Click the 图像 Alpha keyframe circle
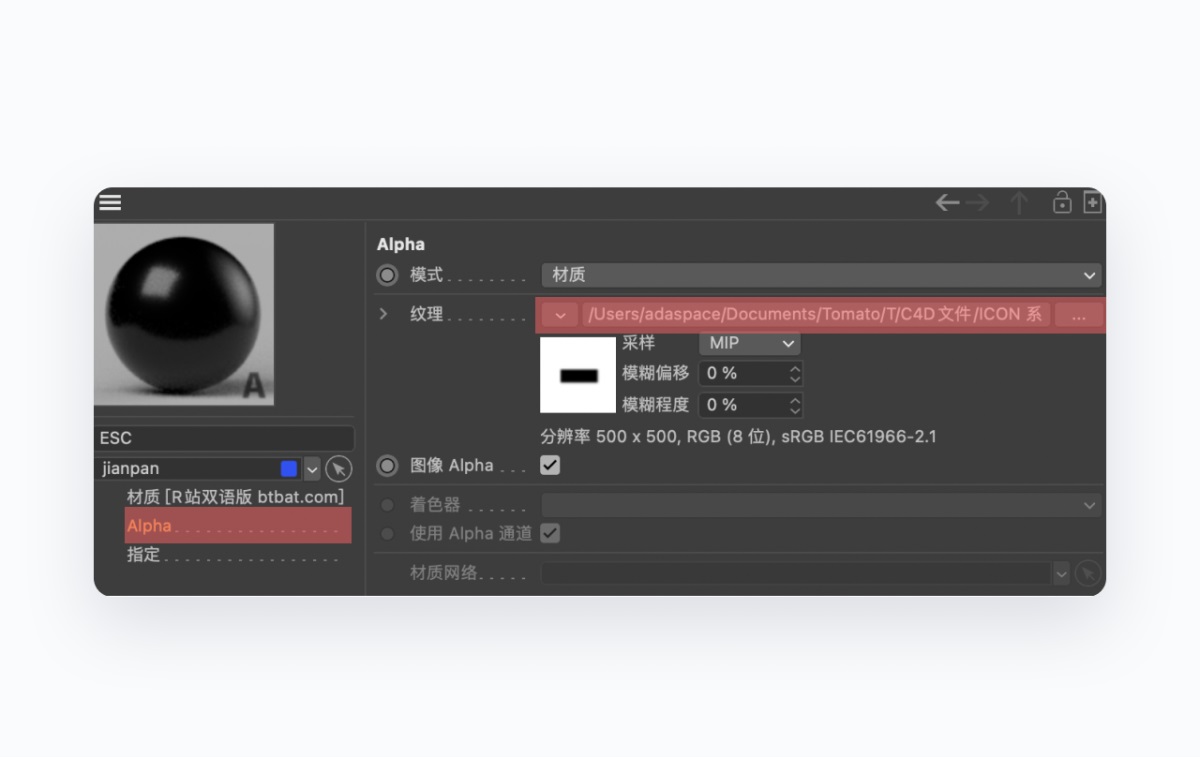This screenshot has width=1200, height=757. [x=387, y=466]
